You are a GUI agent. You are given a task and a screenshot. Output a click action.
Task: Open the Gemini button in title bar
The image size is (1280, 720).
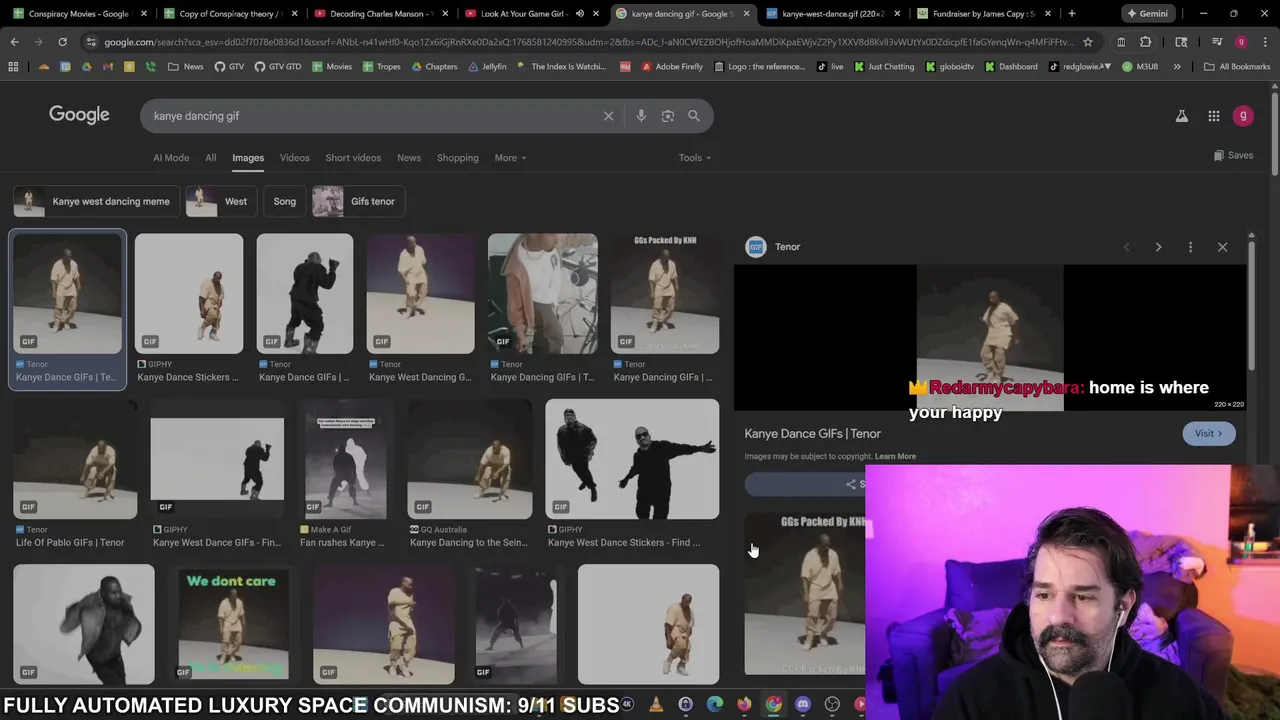1147,14
